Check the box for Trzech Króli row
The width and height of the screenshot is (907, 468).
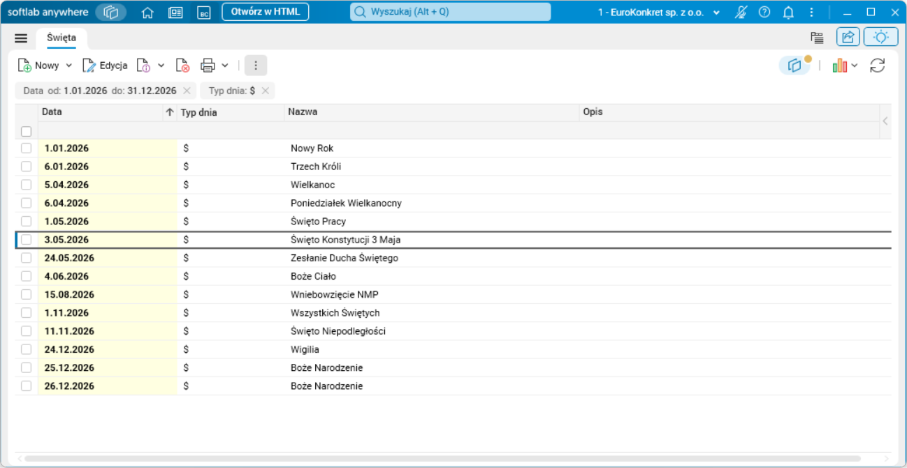26,167
